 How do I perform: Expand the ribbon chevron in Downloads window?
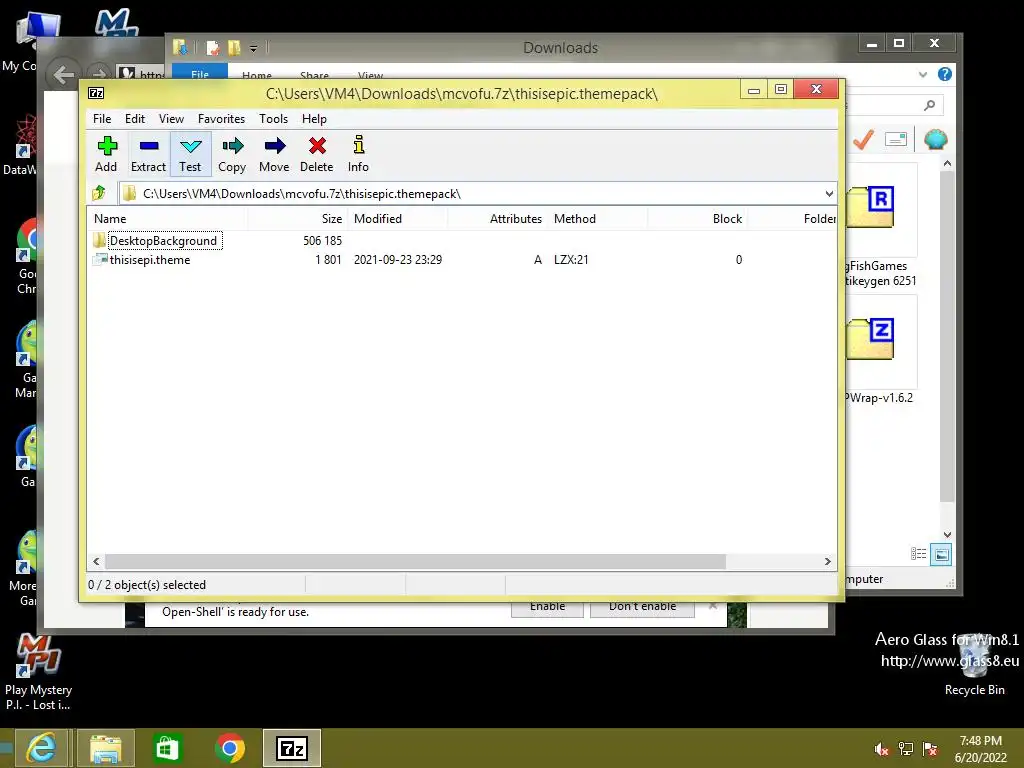(x=923, y=74)
